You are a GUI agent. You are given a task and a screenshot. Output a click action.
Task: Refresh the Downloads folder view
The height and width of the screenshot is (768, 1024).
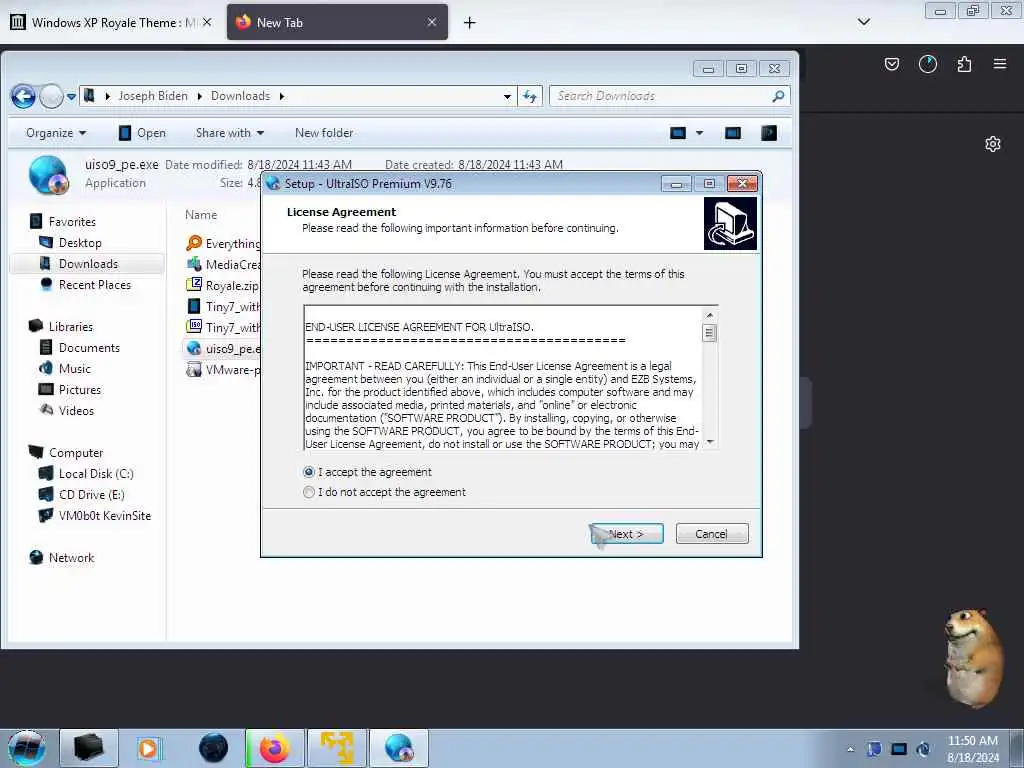click(530, 97)
